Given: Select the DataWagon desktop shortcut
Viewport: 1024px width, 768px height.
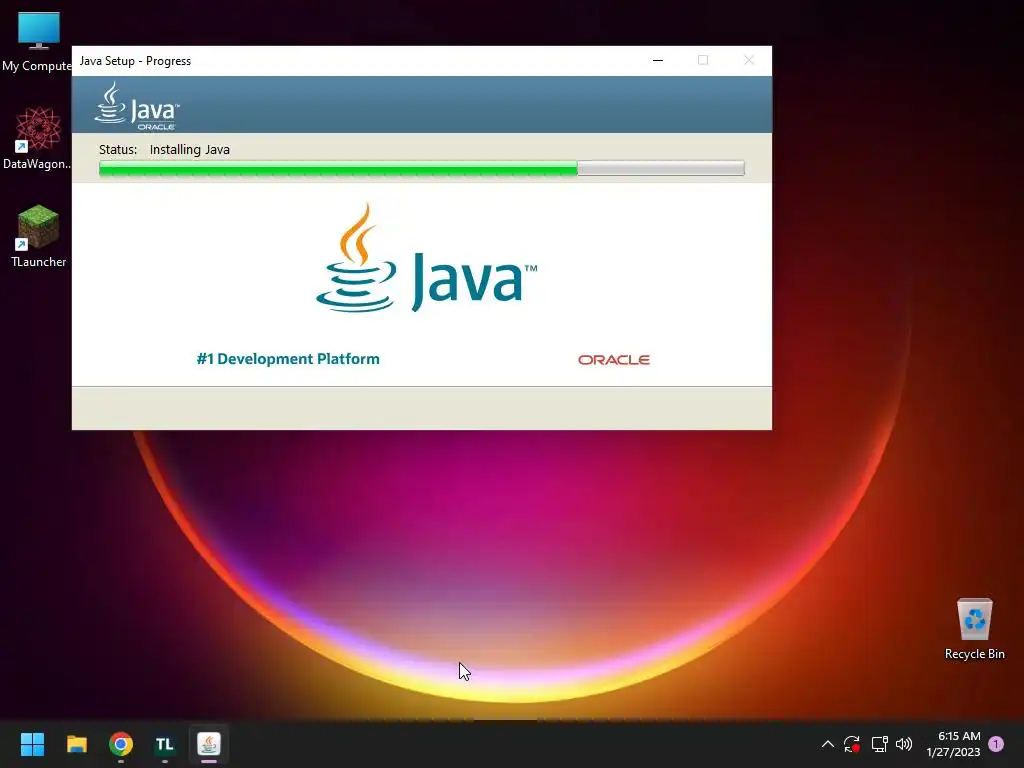Looking at the screenshot, I should tap(38, 138).
